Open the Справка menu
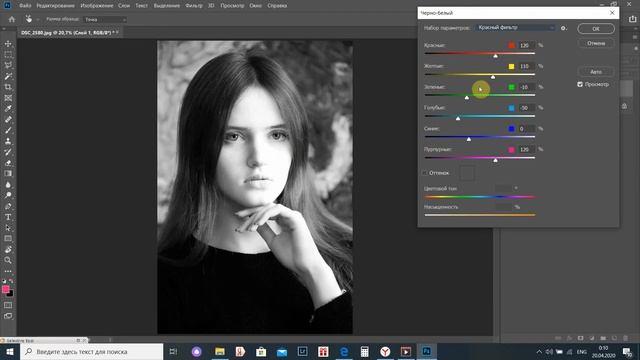The height and width of the screenshot is (360, 640). click(277, 6)
